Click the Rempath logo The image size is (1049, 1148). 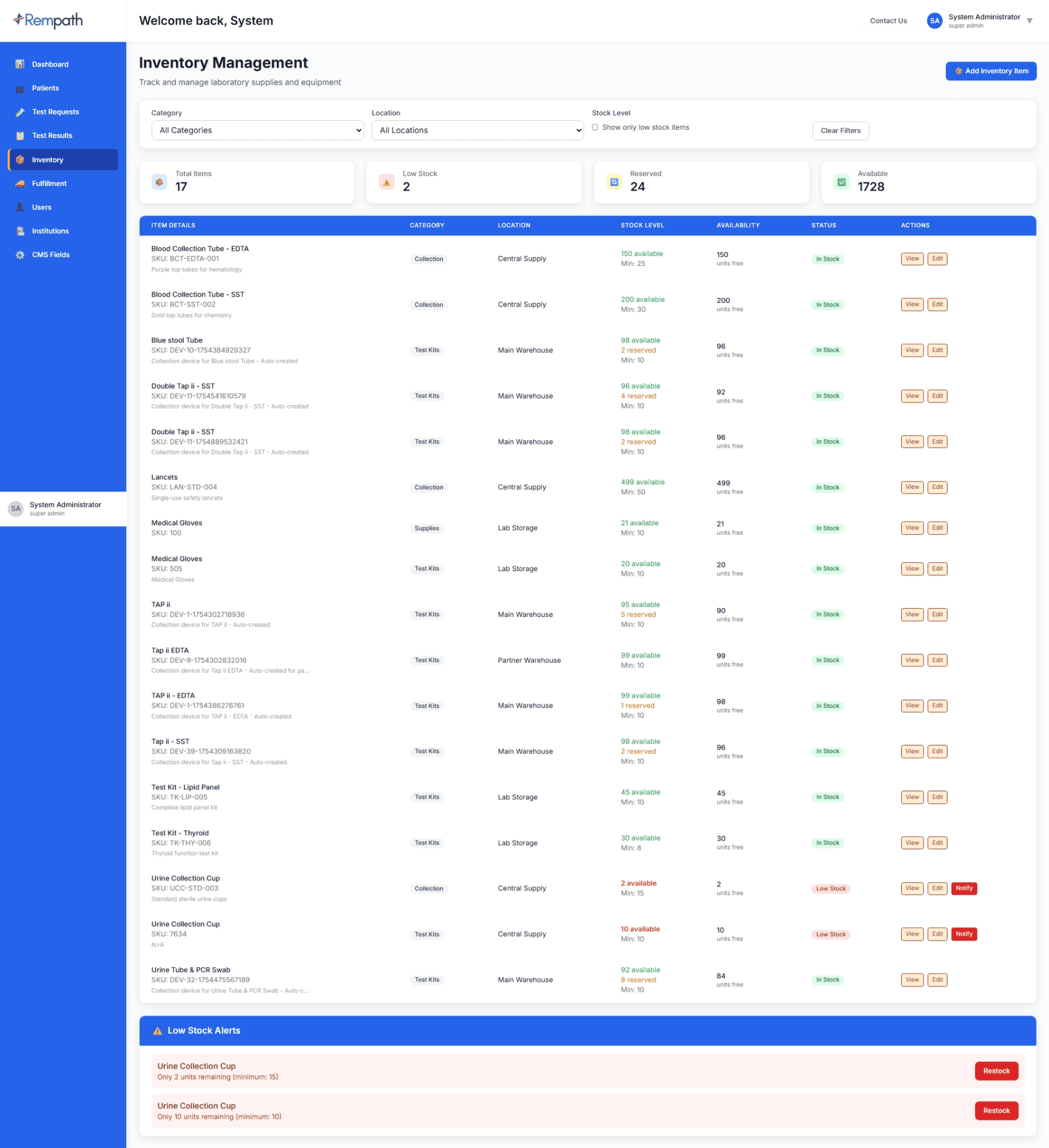[x=48, y=21]
